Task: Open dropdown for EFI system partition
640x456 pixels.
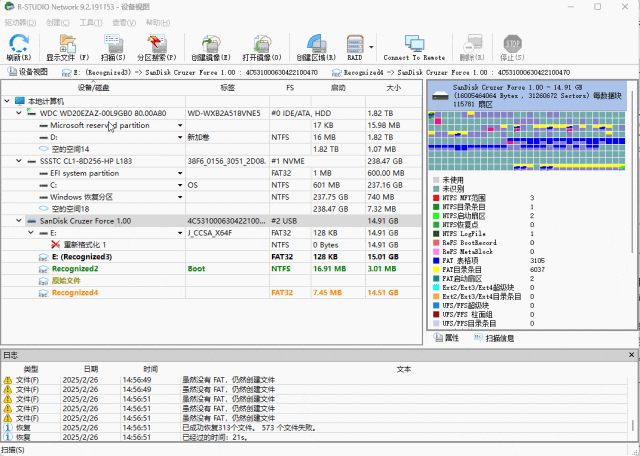Action: pyautogui.click(x=180, y=173)
